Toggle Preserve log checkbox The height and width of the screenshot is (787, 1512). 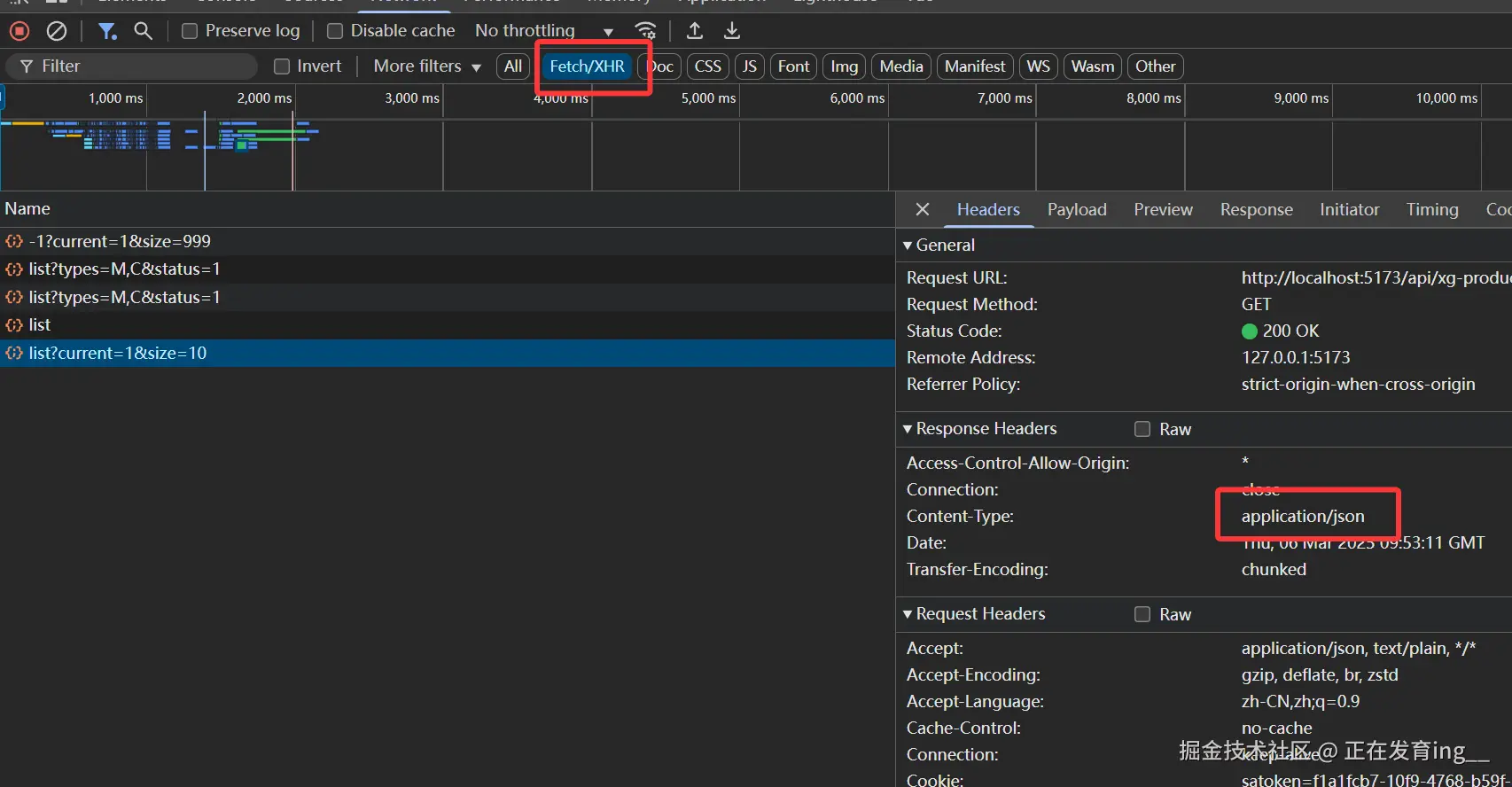(190, 31)
